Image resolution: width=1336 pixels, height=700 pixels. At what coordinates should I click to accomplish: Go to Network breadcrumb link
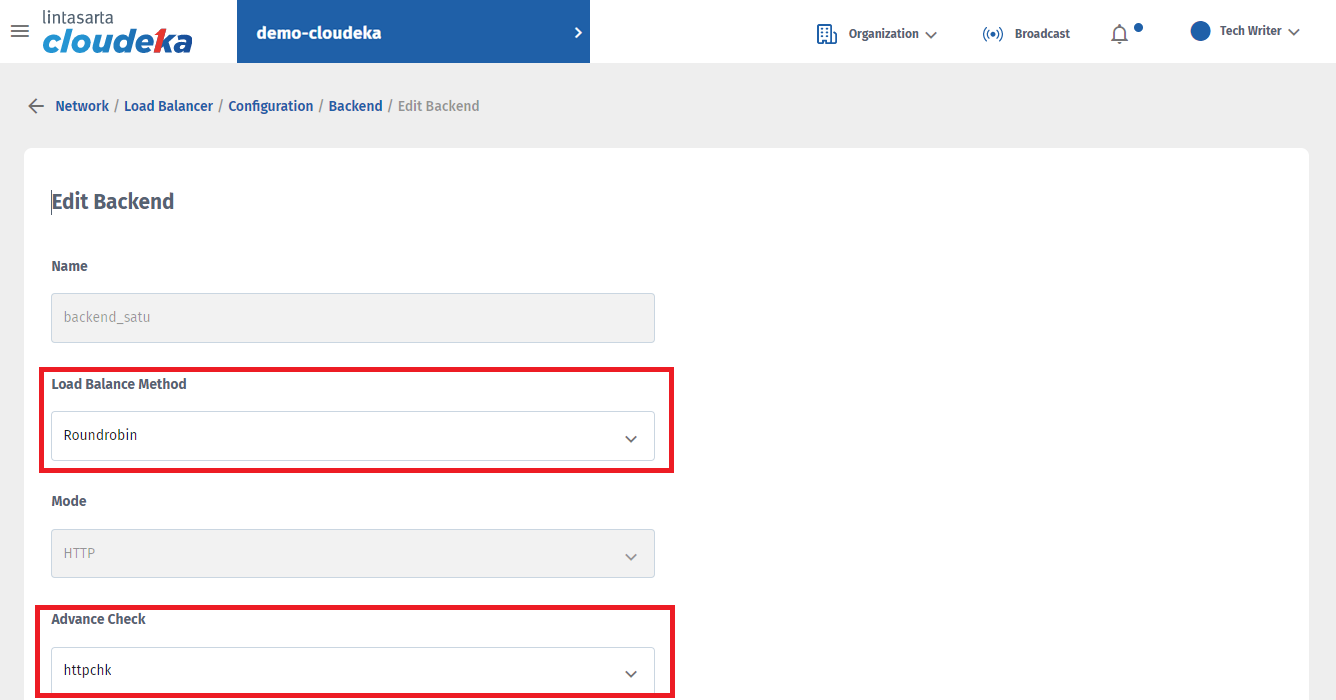pyautogui.click(x=82, y=106)
